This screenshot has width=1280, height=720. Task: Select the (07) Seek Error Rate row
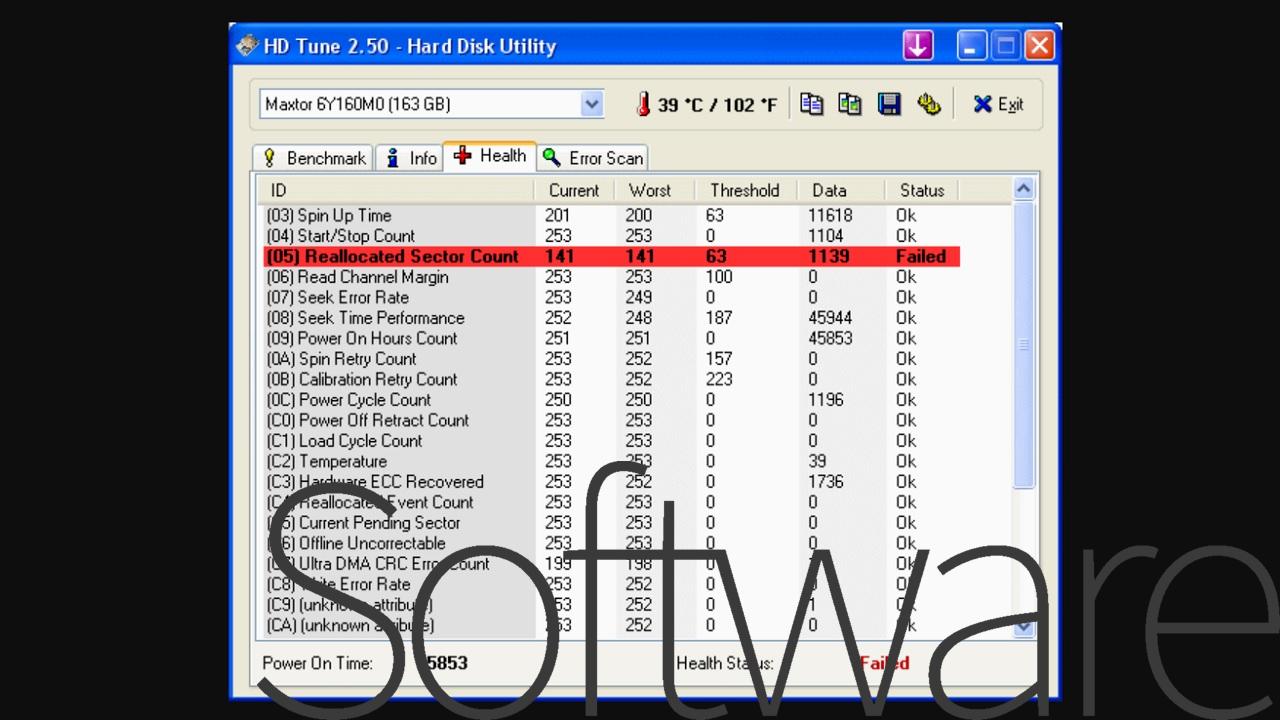[611, 297]
